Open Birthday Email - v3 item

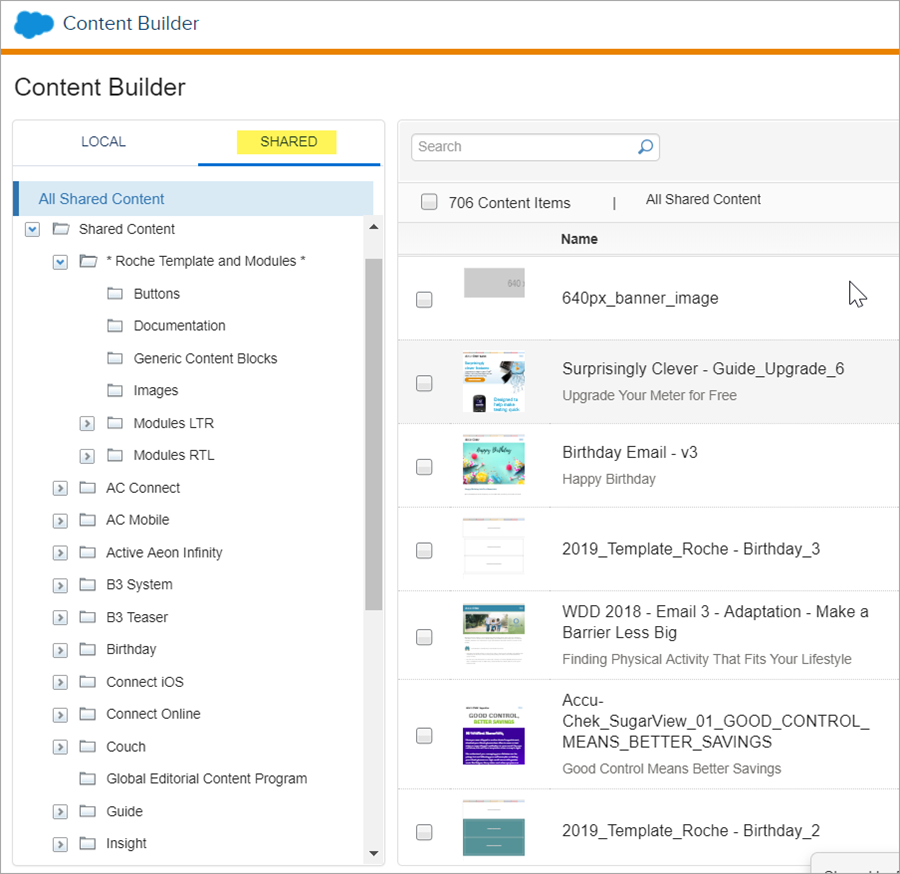(x=630, y=452)
